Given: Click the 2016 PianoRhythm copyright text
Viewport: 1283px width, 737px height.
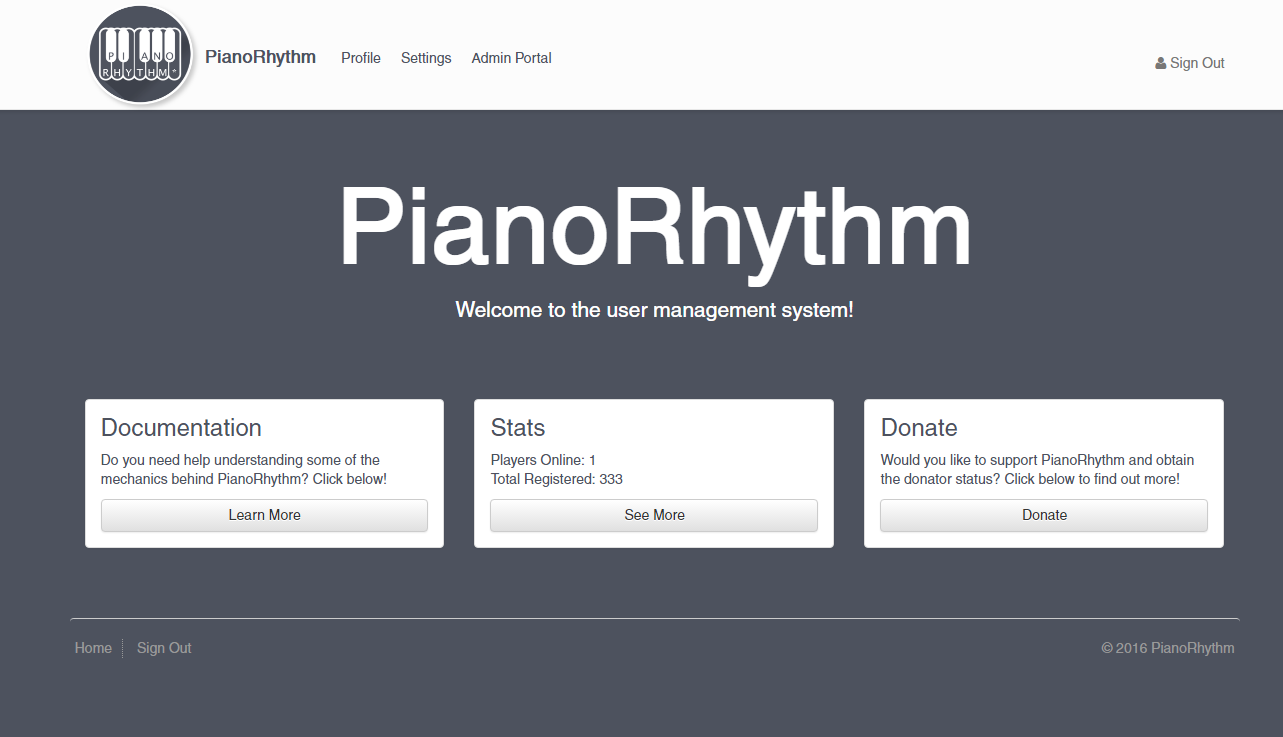Looking at the screenshot, I should (1168, 648).
